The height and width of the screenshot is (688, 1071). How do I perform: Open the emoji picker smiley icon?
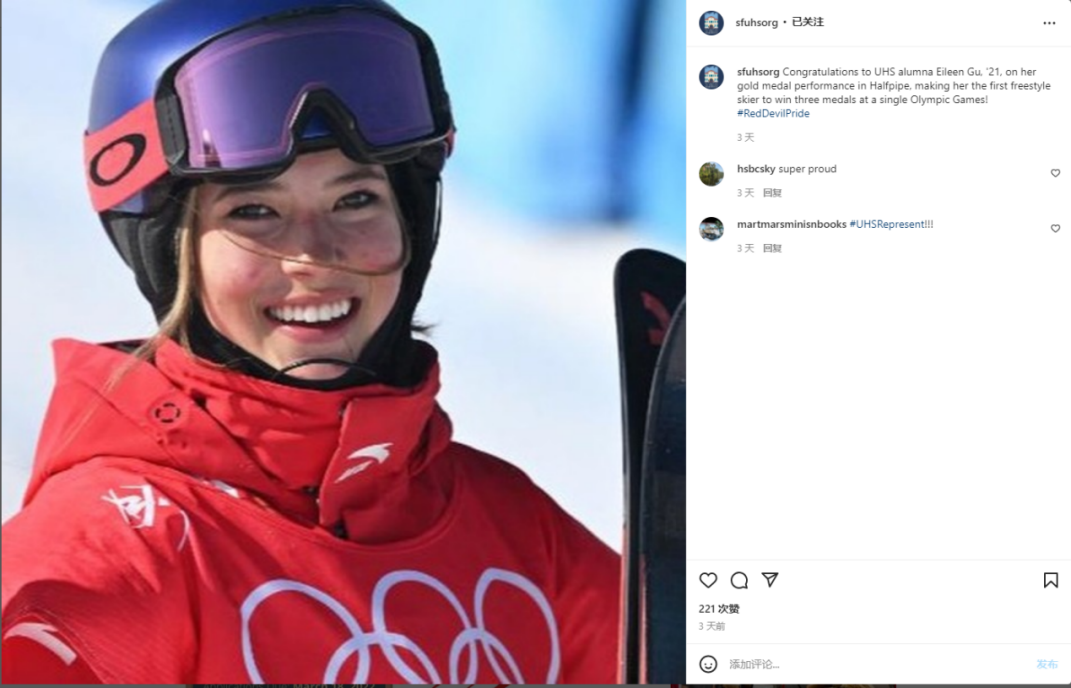708,663
